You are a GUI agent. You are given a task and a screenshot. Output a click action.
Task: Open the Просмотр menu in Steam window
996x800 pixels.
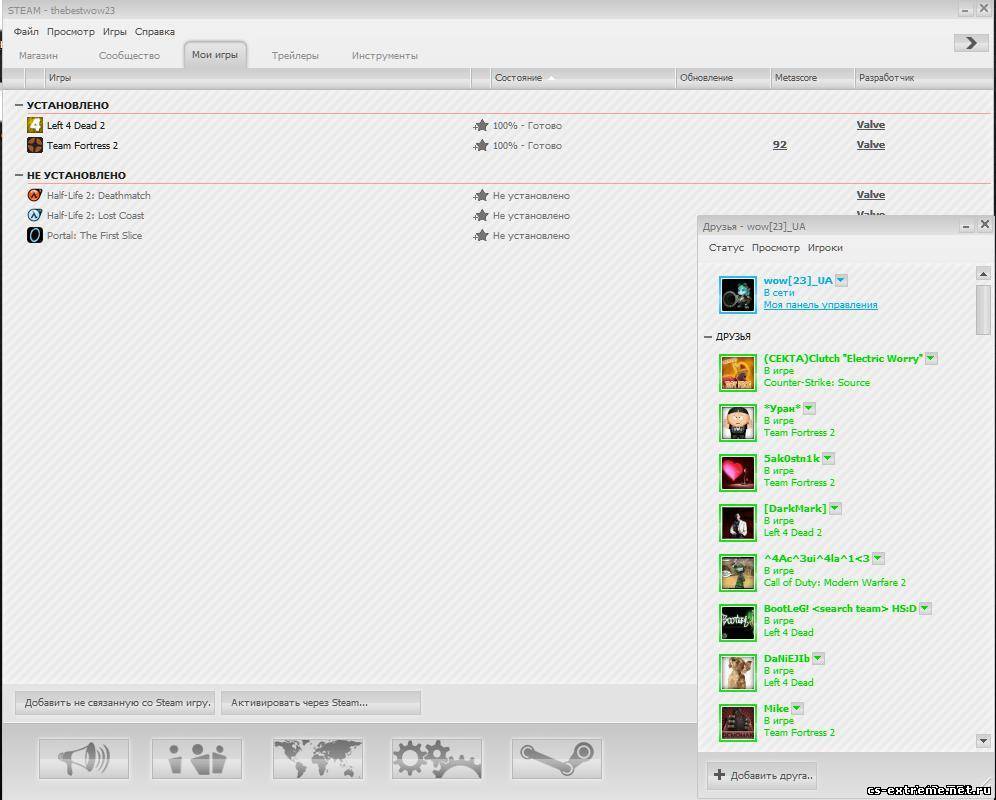tap(71, 32)
